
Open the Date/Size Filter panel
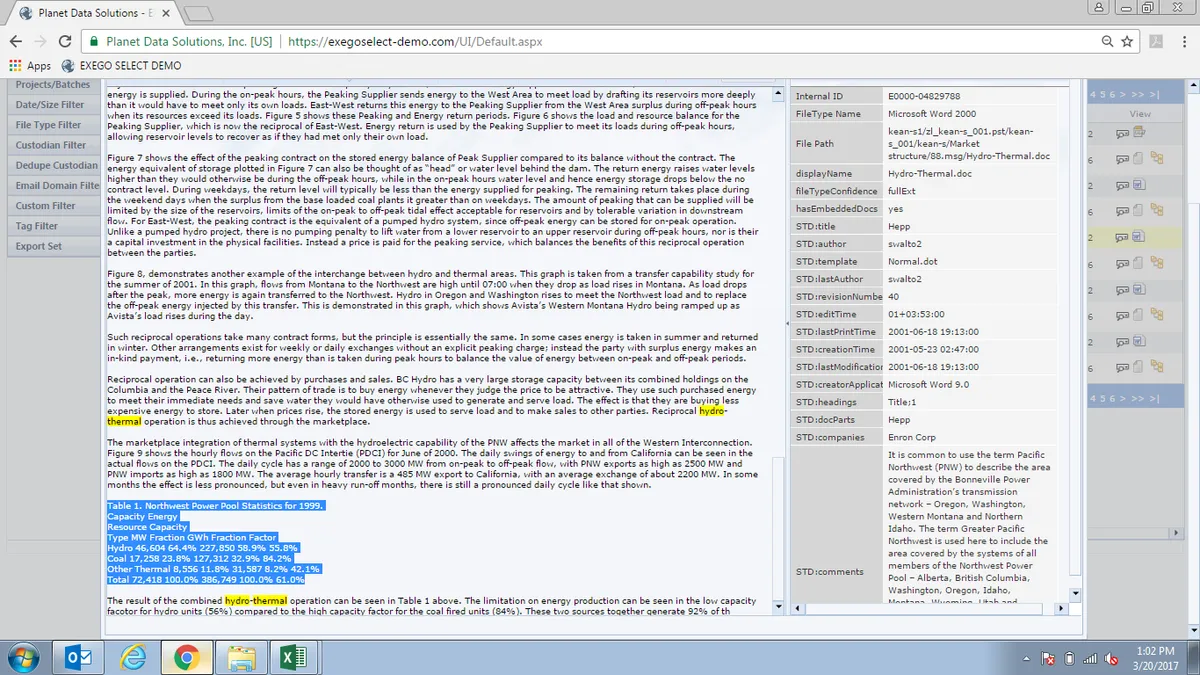click(52, 105)
